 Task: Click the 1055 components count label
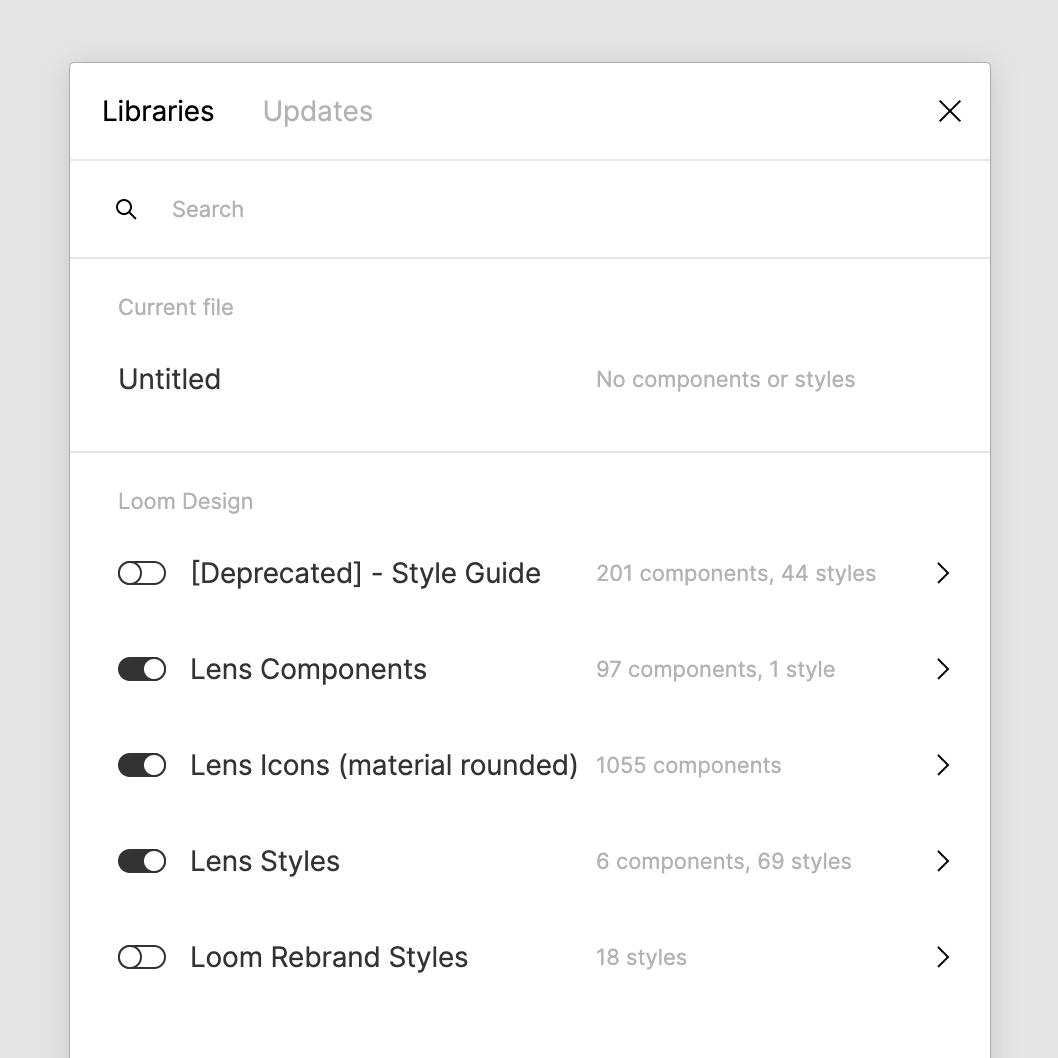point(688,765)
